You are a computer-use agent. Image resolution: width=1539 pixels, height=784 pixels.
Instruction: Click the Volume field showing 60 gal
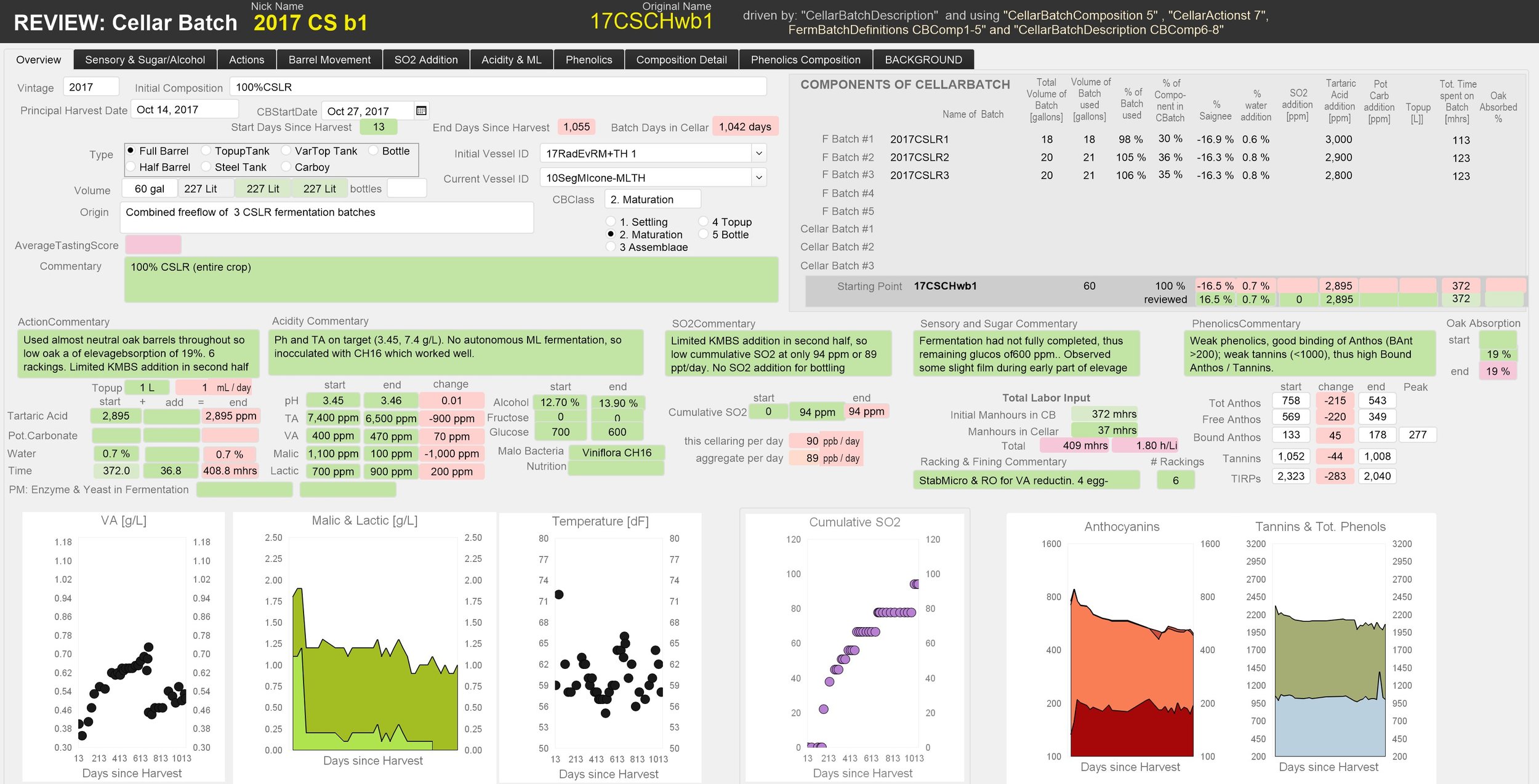[150, 188]
